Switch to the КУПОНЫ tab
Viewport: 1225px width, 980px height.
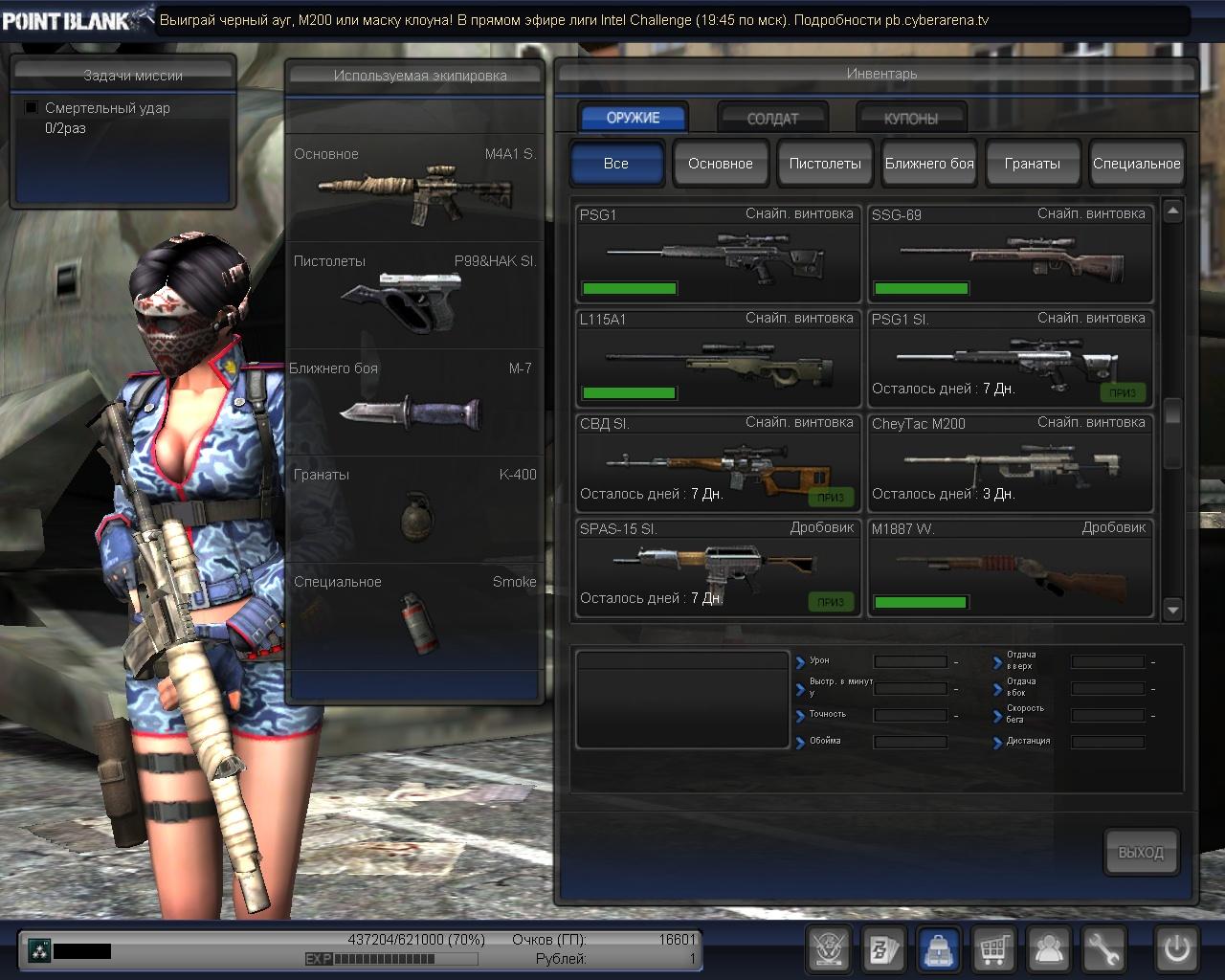[x=910, y=119]
